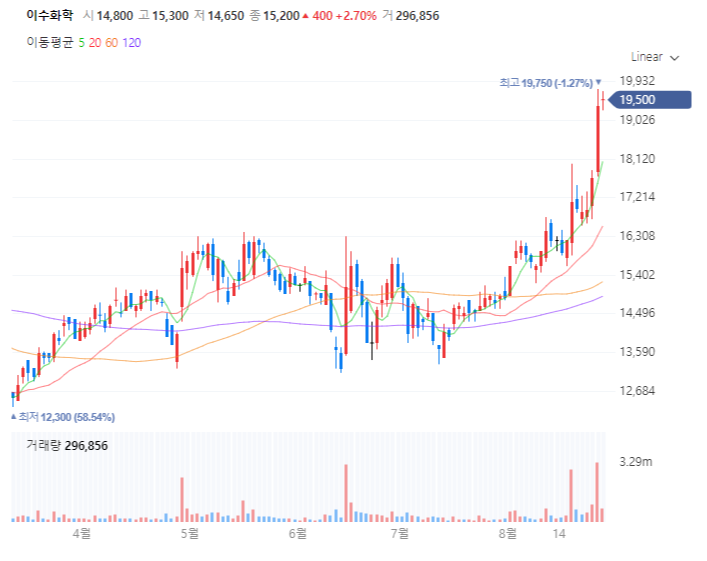Image resolution: width=707 pixels, height=561 pixels.
Task: Click the chevron next to Linear
Action: (675, 58)
